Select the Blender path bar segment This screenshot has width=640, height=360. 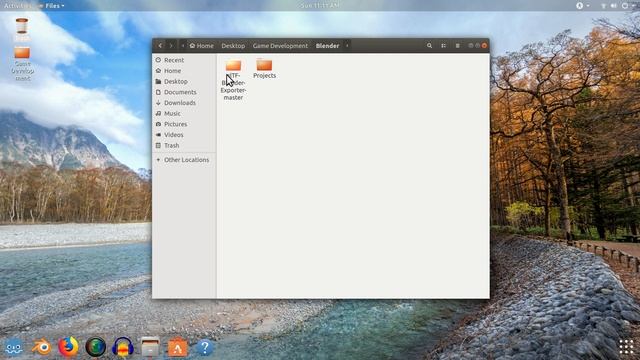[x=327, y=46]
